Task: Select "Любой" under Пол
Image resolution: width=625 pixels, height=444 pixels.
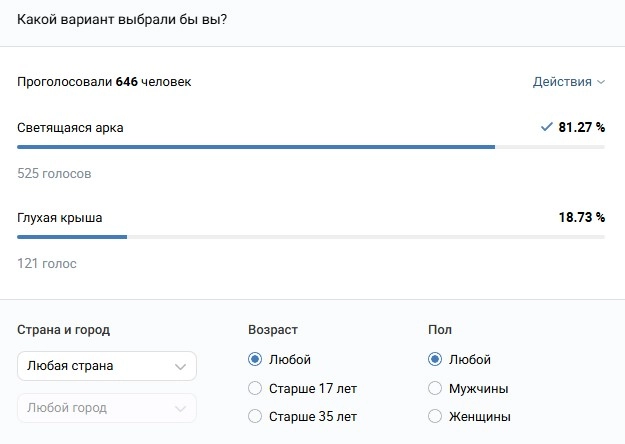Action: 435,360
